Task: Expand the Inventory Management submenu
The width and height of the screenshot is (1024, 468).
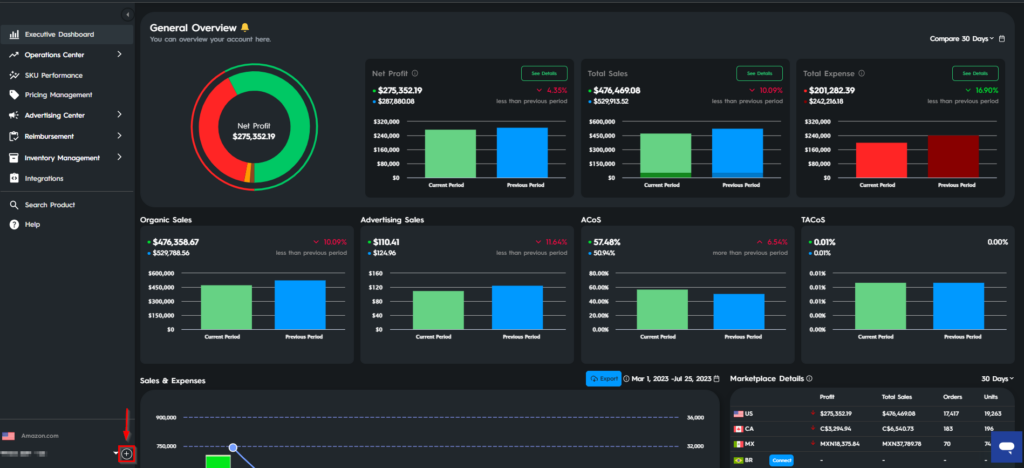Action: coord(119,158)
